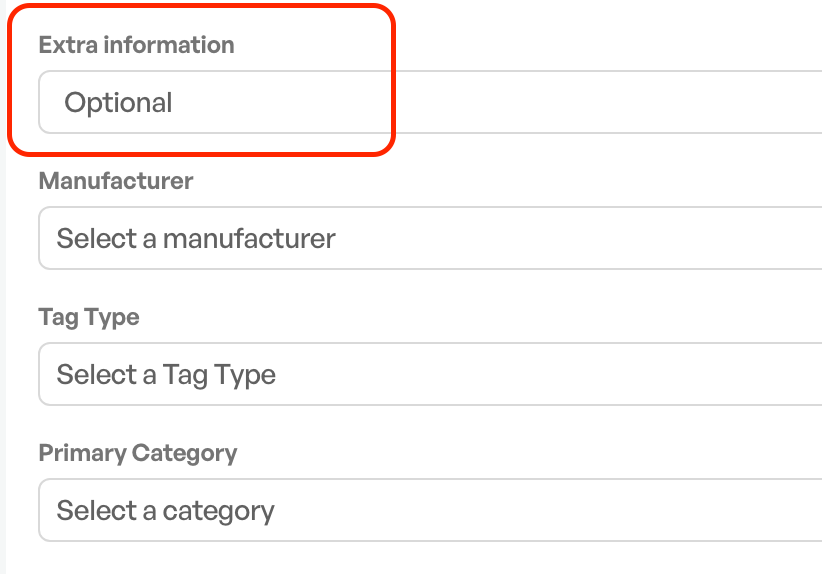Open the Tag Type dropdown
Viewport: 822px width, 574px height.
point(430,374)
